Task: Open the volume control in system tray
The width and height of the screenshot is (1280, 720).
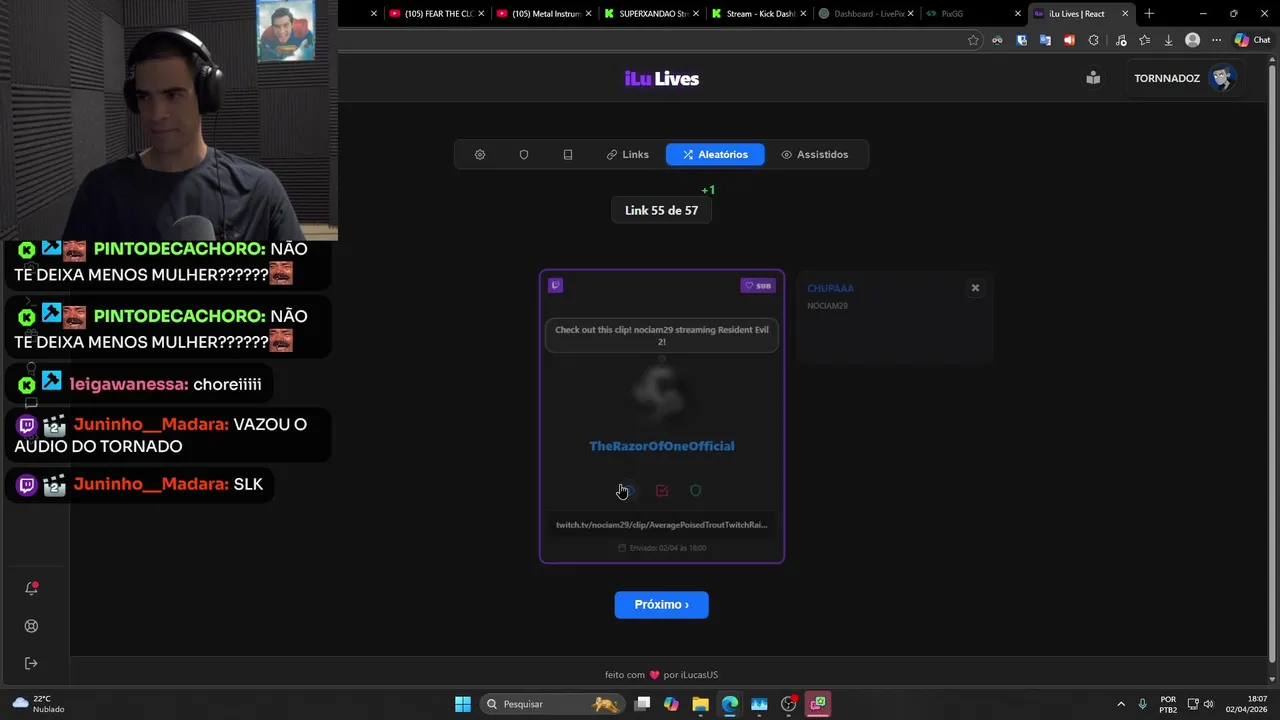Action: tap(1208, 704)
